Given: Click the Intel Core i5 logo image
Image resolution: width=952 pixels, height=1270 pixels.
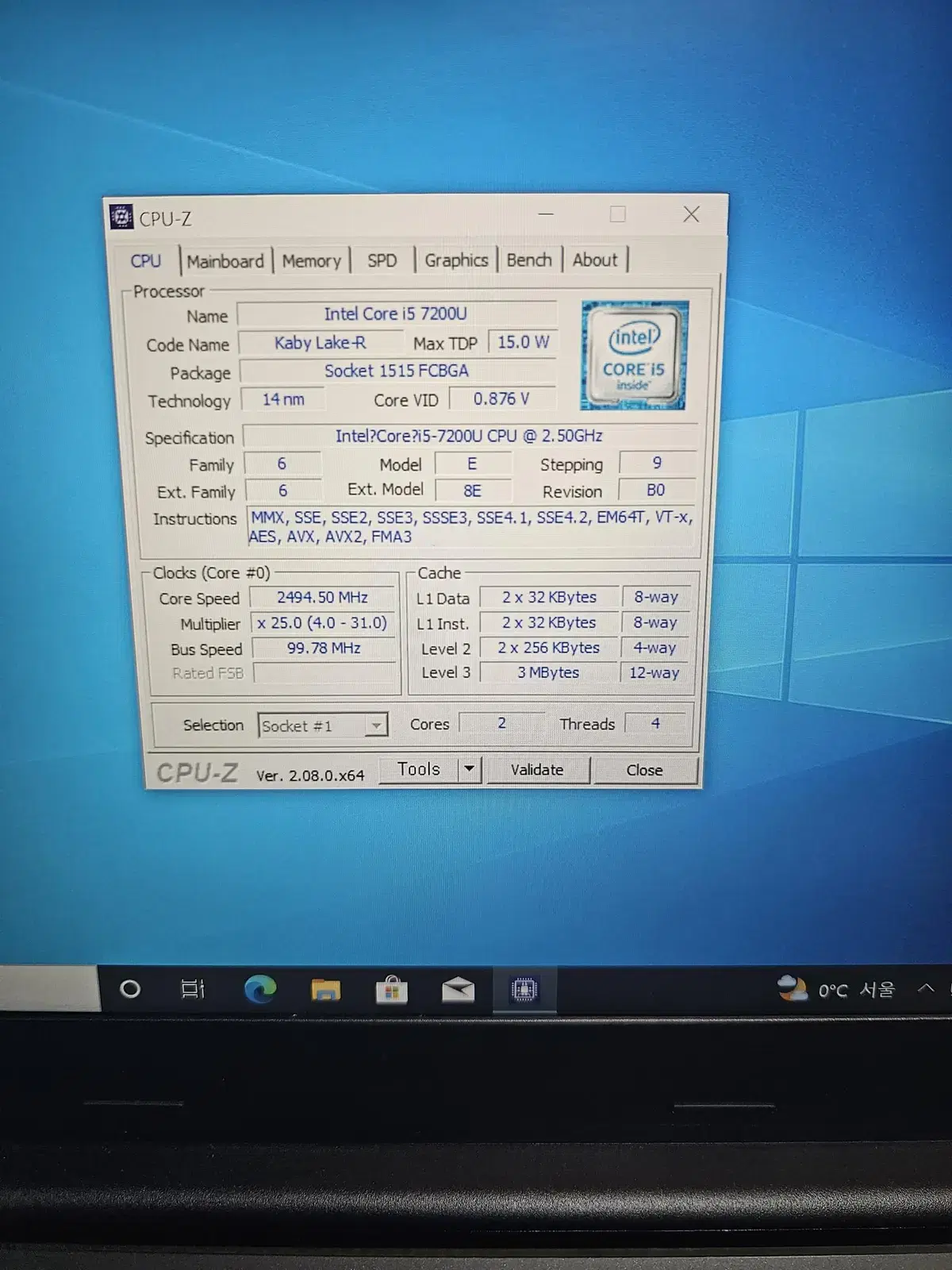Looking at the screenshot, I should tap(634, 355).
